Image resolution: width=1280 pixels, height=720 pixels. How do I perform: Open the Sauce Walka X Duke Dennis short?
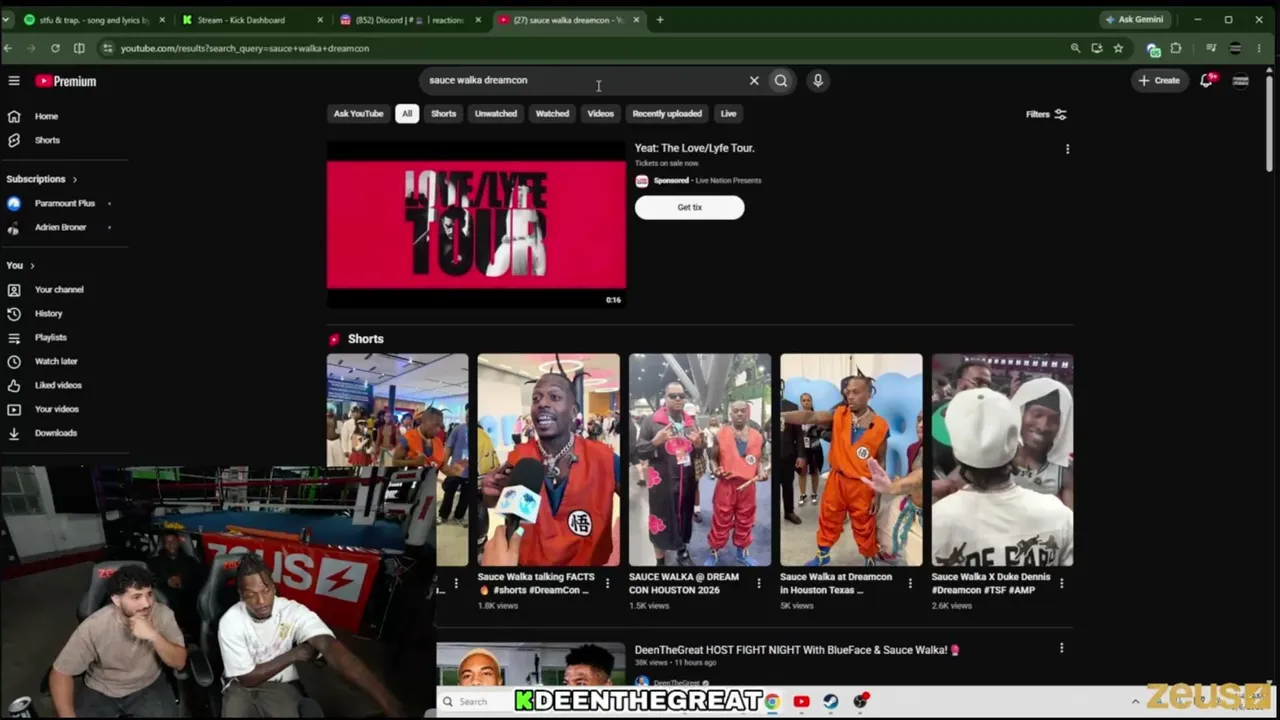1002,460
